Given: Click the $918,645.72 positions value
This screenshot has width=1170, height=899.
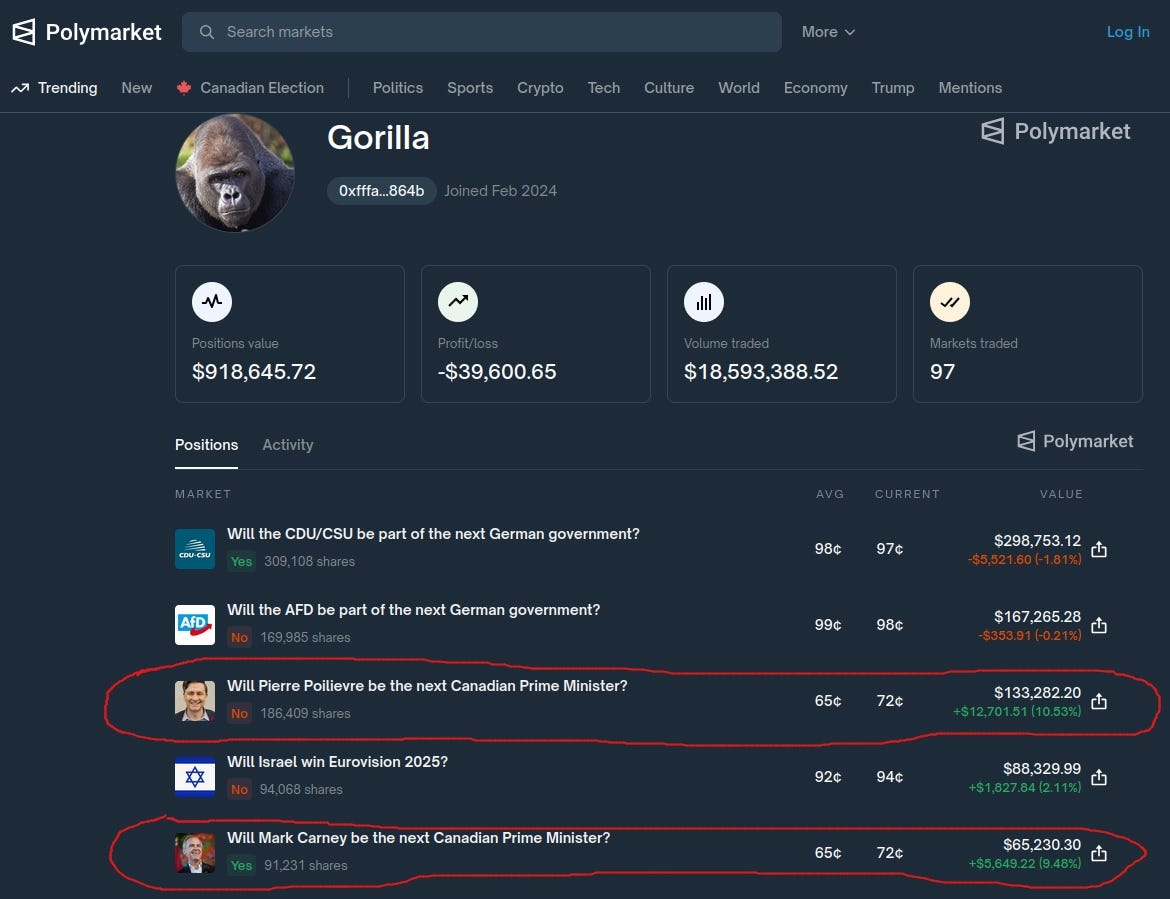Looking at the screenshot, I should point(254,372).
